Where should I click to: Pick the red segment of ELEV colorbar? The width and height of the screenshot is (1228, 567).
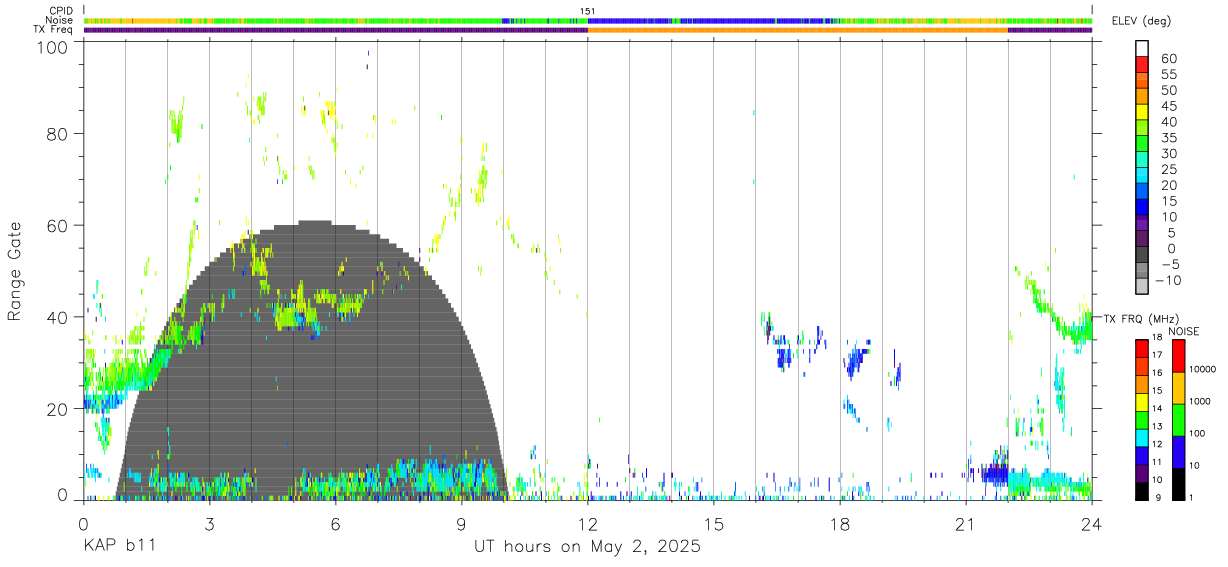(x=1142, y=64)
